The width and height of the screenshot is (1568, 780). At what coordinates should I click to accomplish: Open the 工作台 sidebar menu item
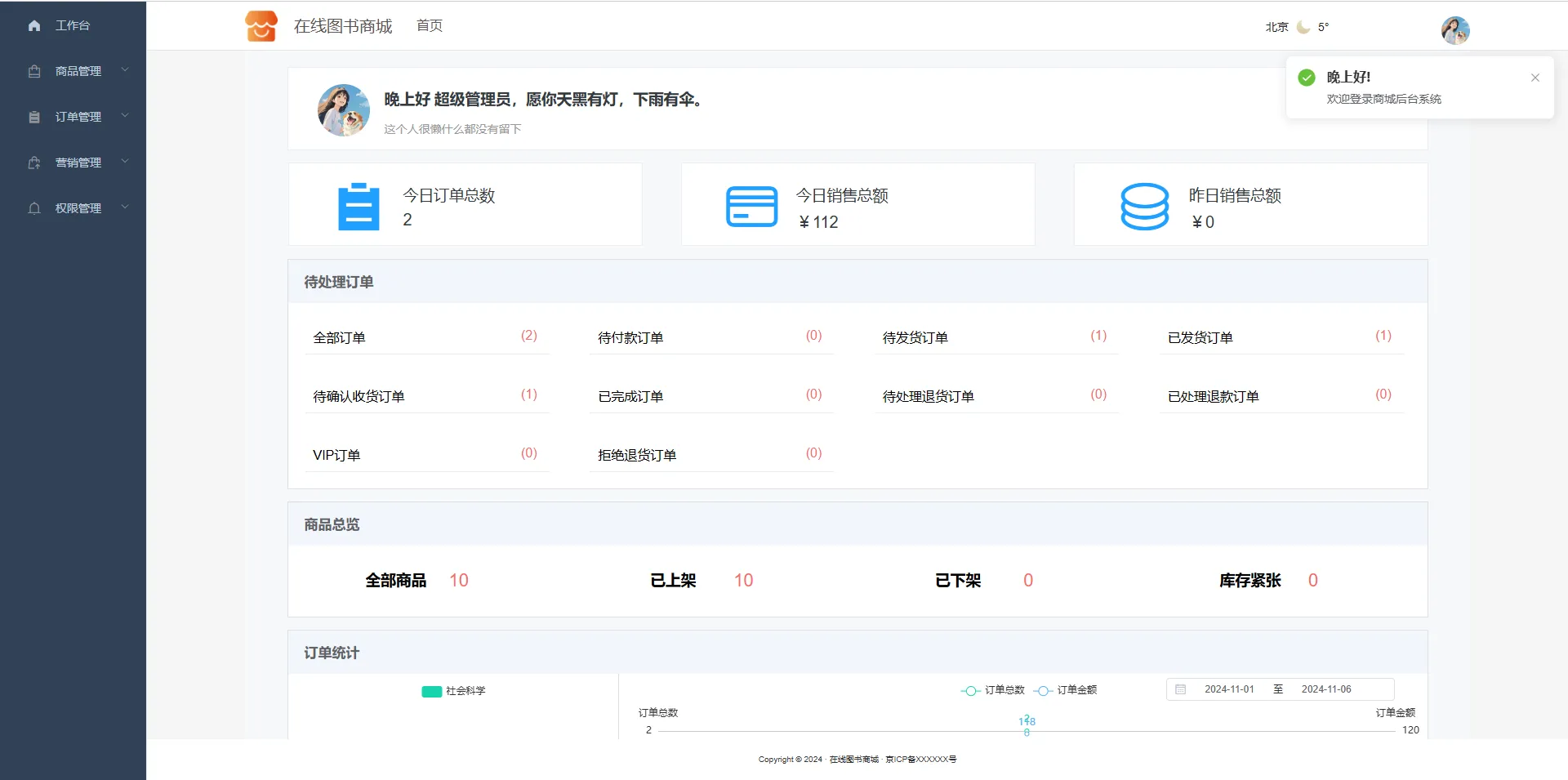point(72,26)
